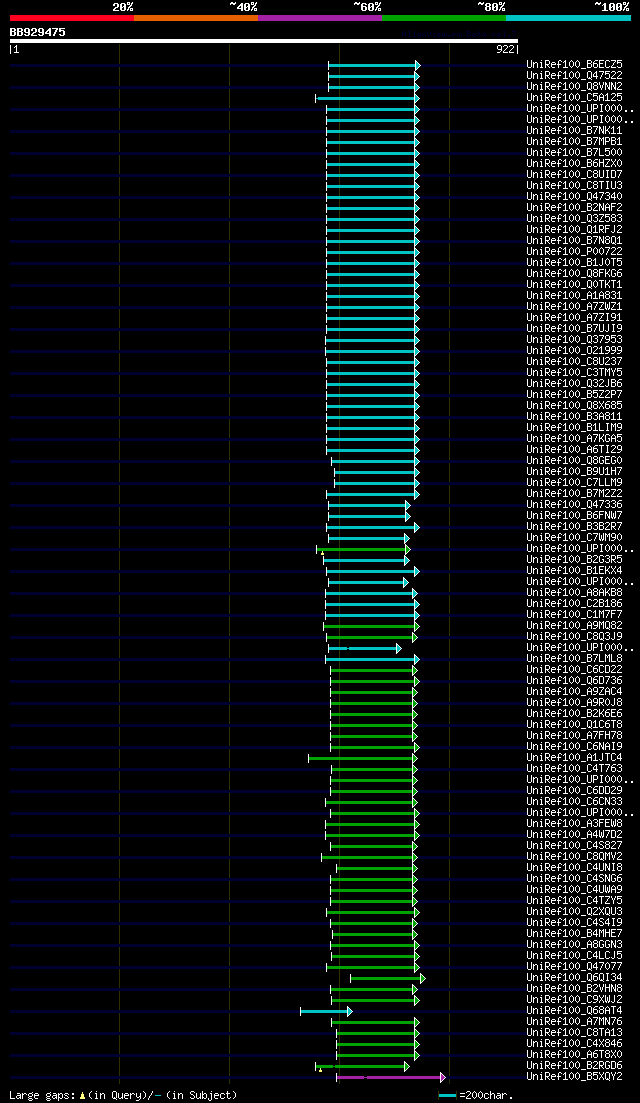
Task: Click the yellow query gap marker near UniRef100_B2RGD6
Action: point(320,1070)
